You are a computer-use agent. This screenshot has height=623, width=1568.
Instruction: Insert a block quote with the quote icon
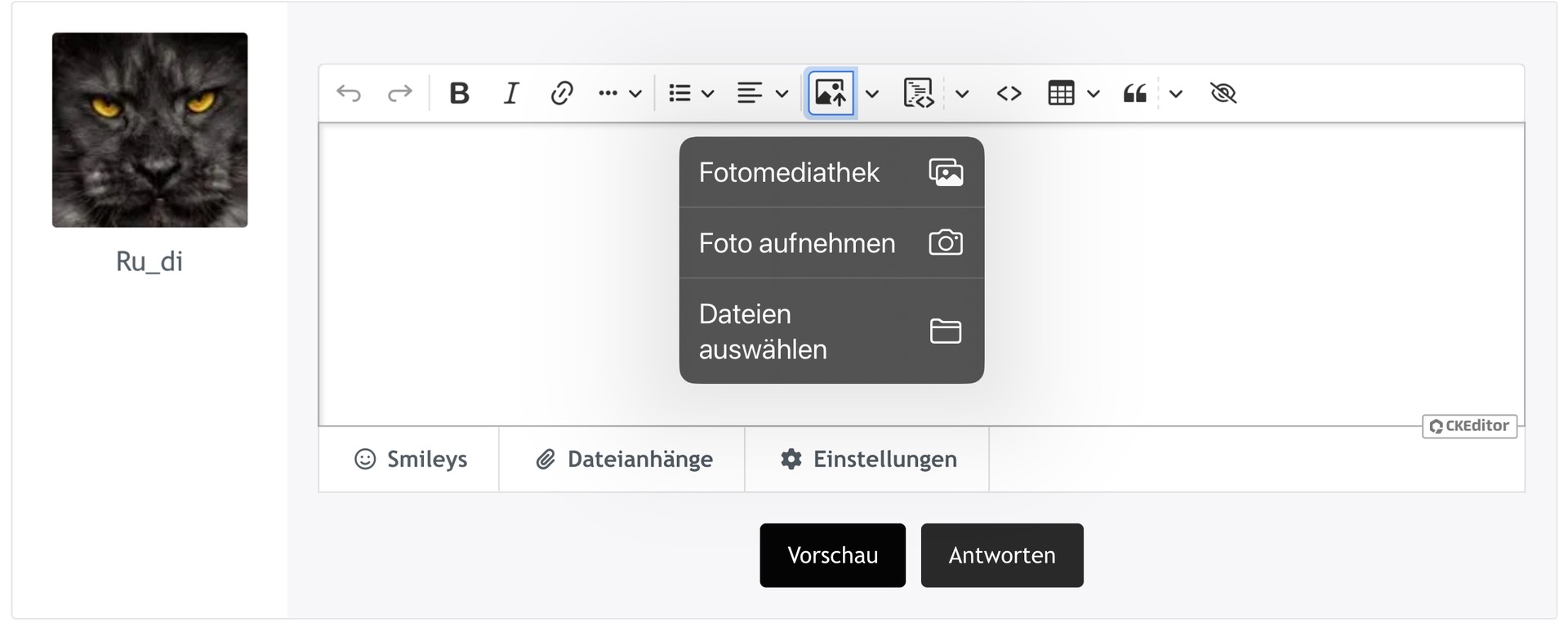[x=1134, y=94]
